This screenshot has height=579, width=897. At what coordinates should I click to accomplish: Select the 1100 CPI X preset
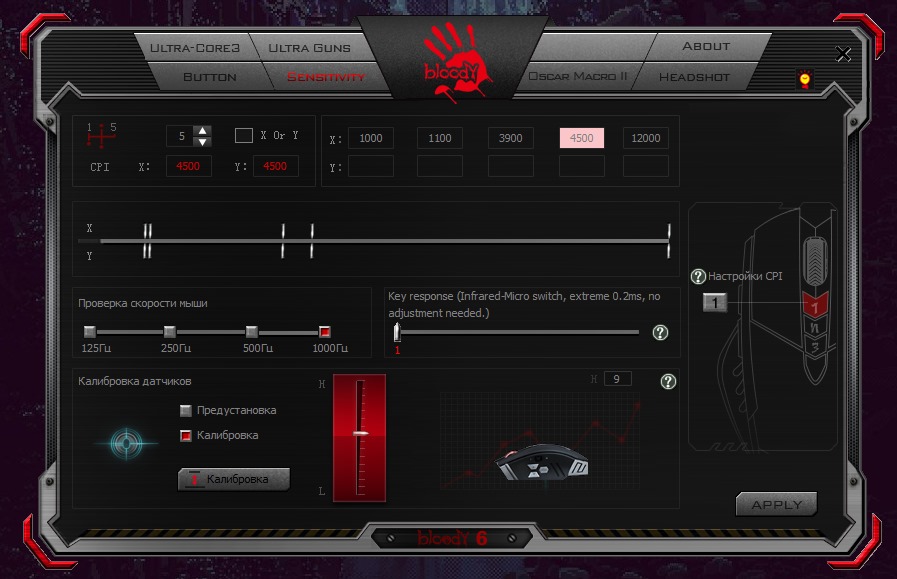(440, 138)
